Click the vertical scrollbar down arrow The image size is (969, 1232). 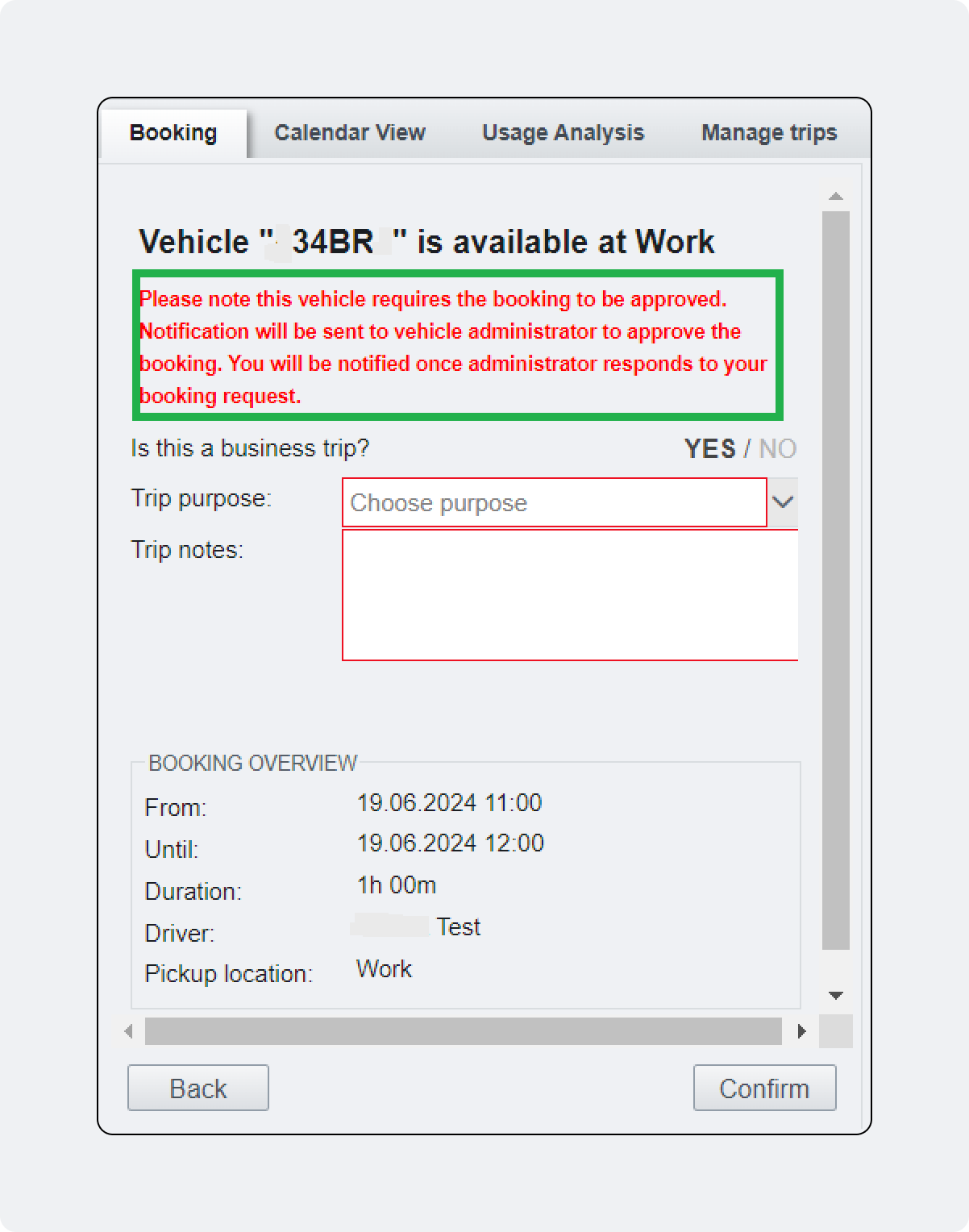tap(836, 996)
